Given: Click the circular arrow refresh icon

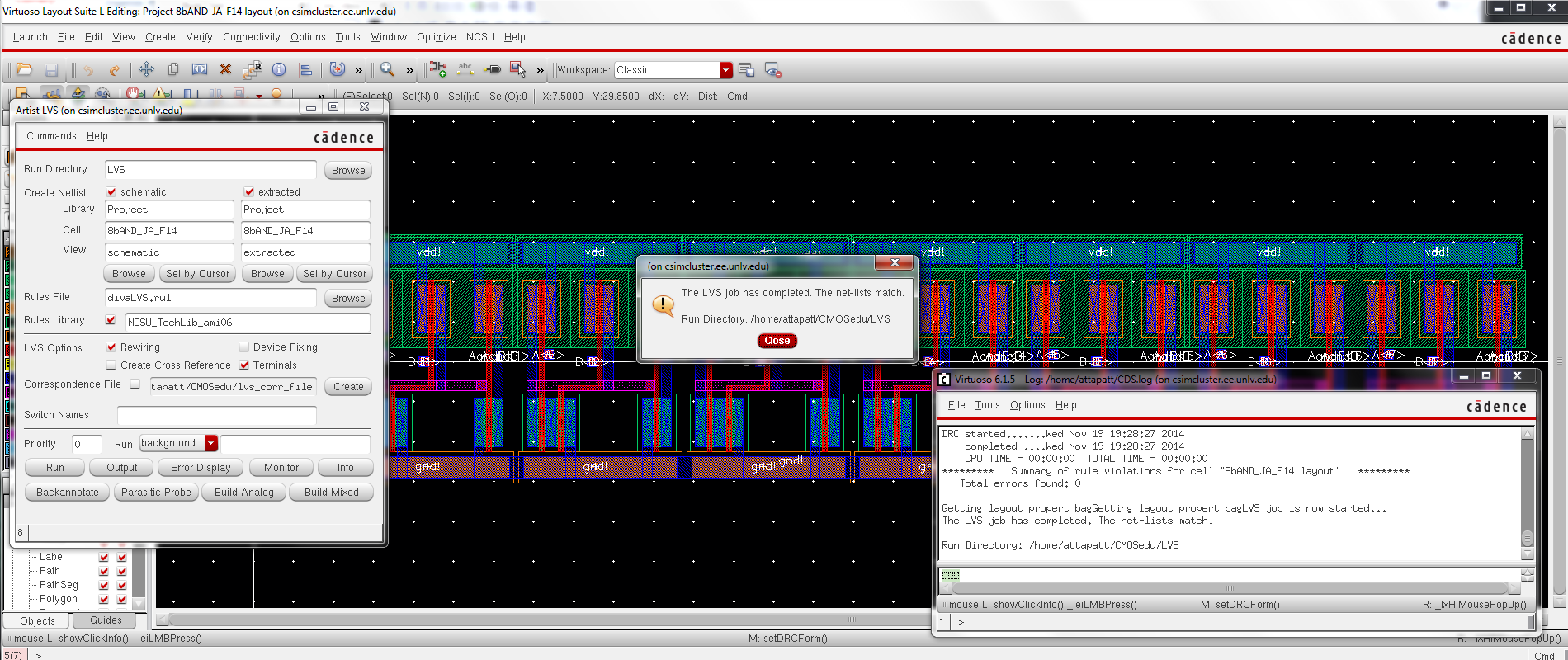Looking at the screenshot, I should click(337, 69).
